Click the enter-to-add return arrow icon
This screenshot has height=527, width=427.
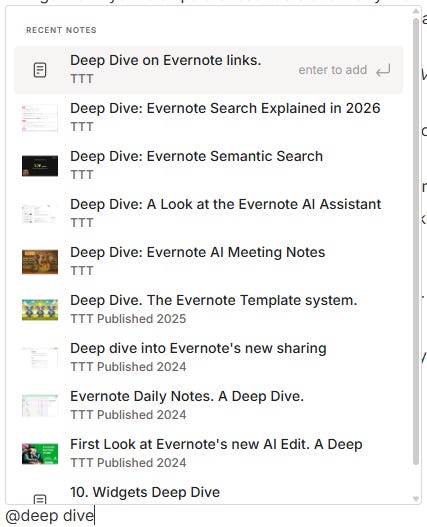coord(383,70)
